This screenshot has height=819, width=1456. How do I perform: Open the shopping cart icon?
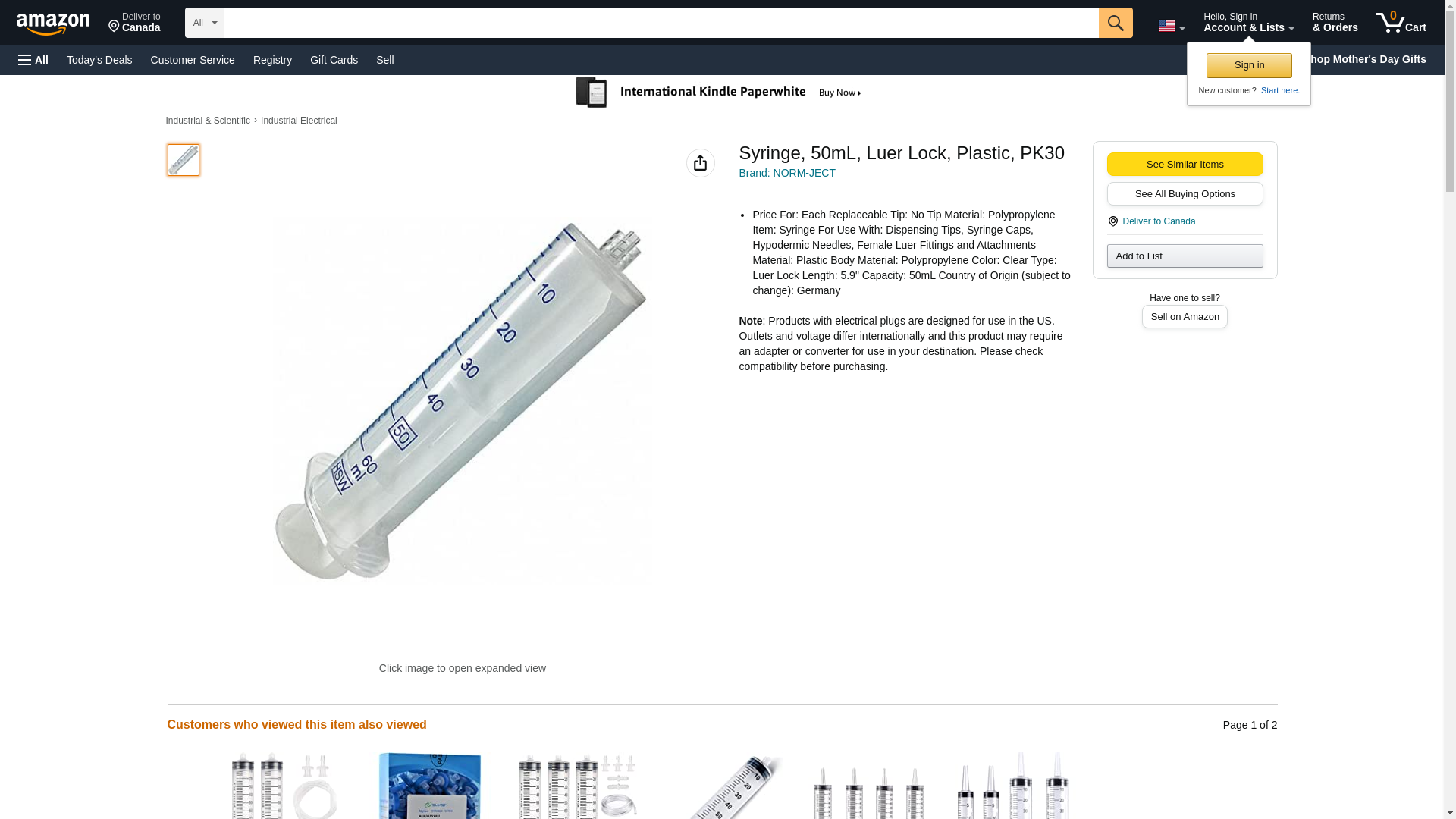coord(1401,23)
